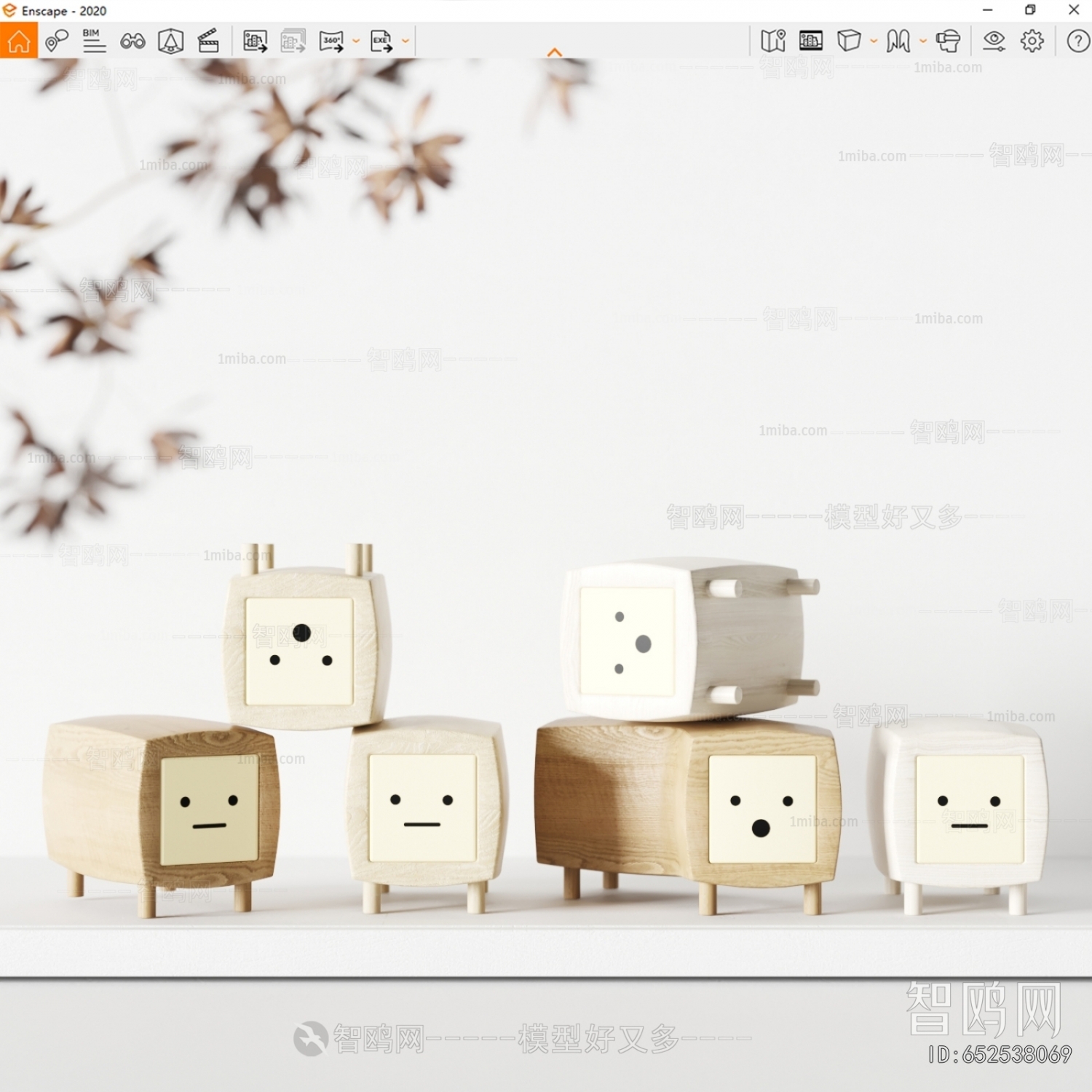Click the EXE standalone export icon
Viewport: 1092px width, 1092px height.
(381, 41)
